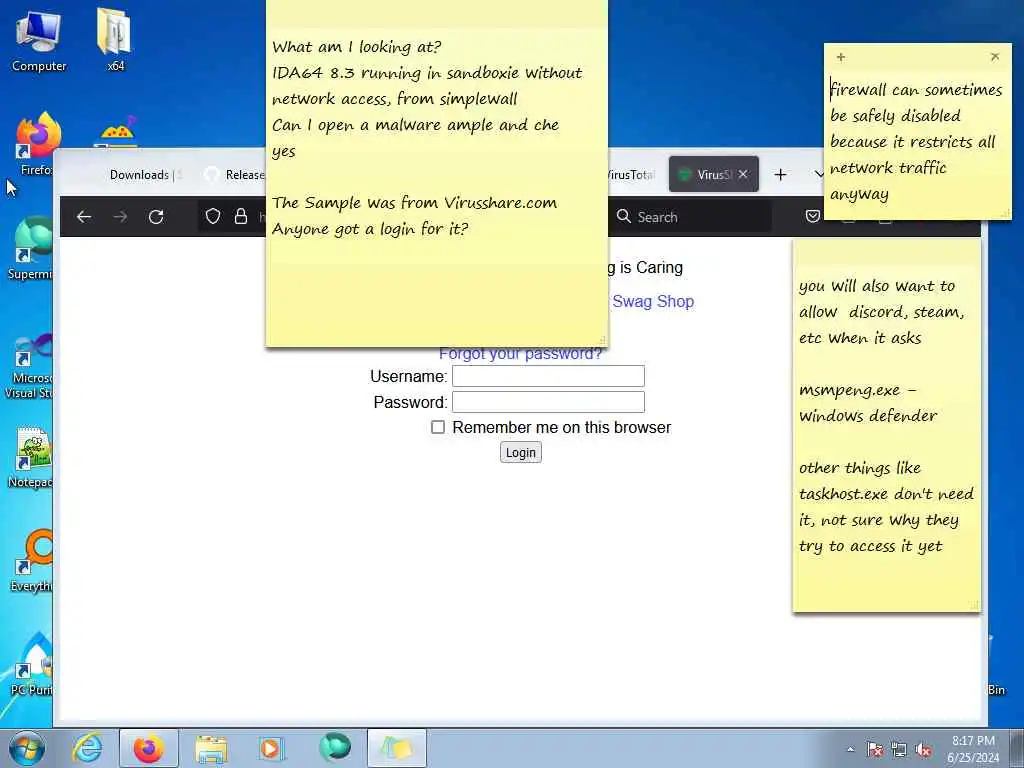
Task: Open the Microsoft Visual Studio shortcut
Action: 29,366
